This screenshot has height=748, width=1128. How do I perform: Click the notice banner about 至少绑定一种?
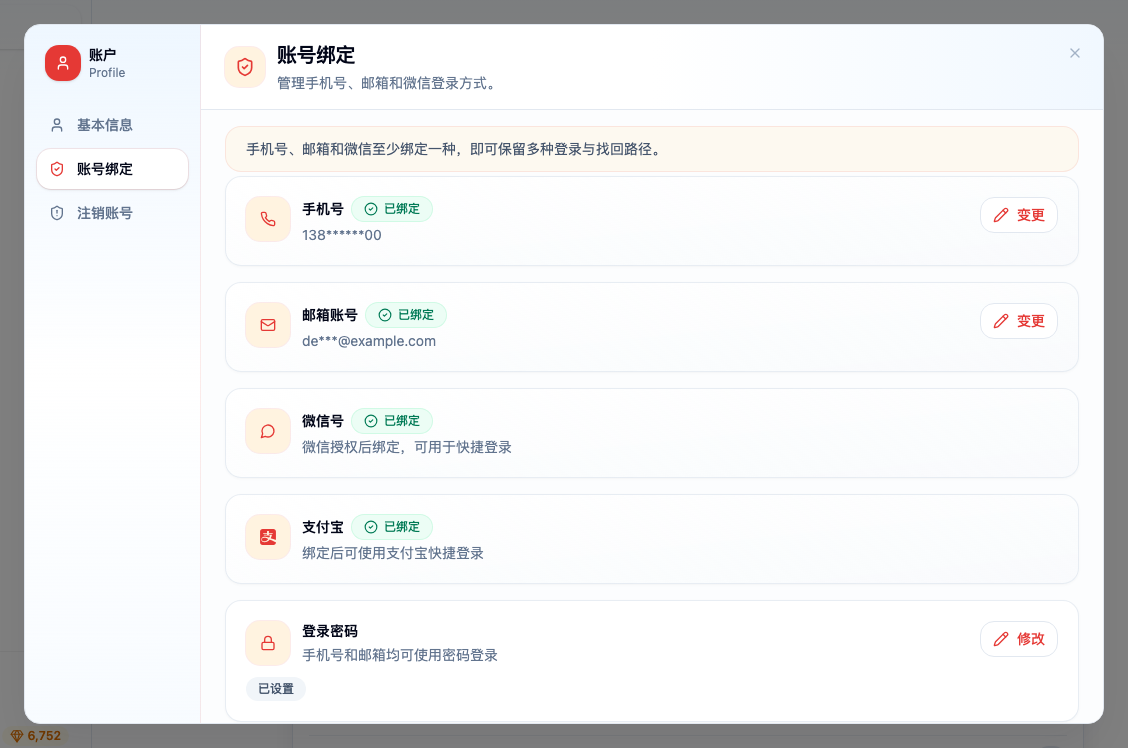[652, 149]
